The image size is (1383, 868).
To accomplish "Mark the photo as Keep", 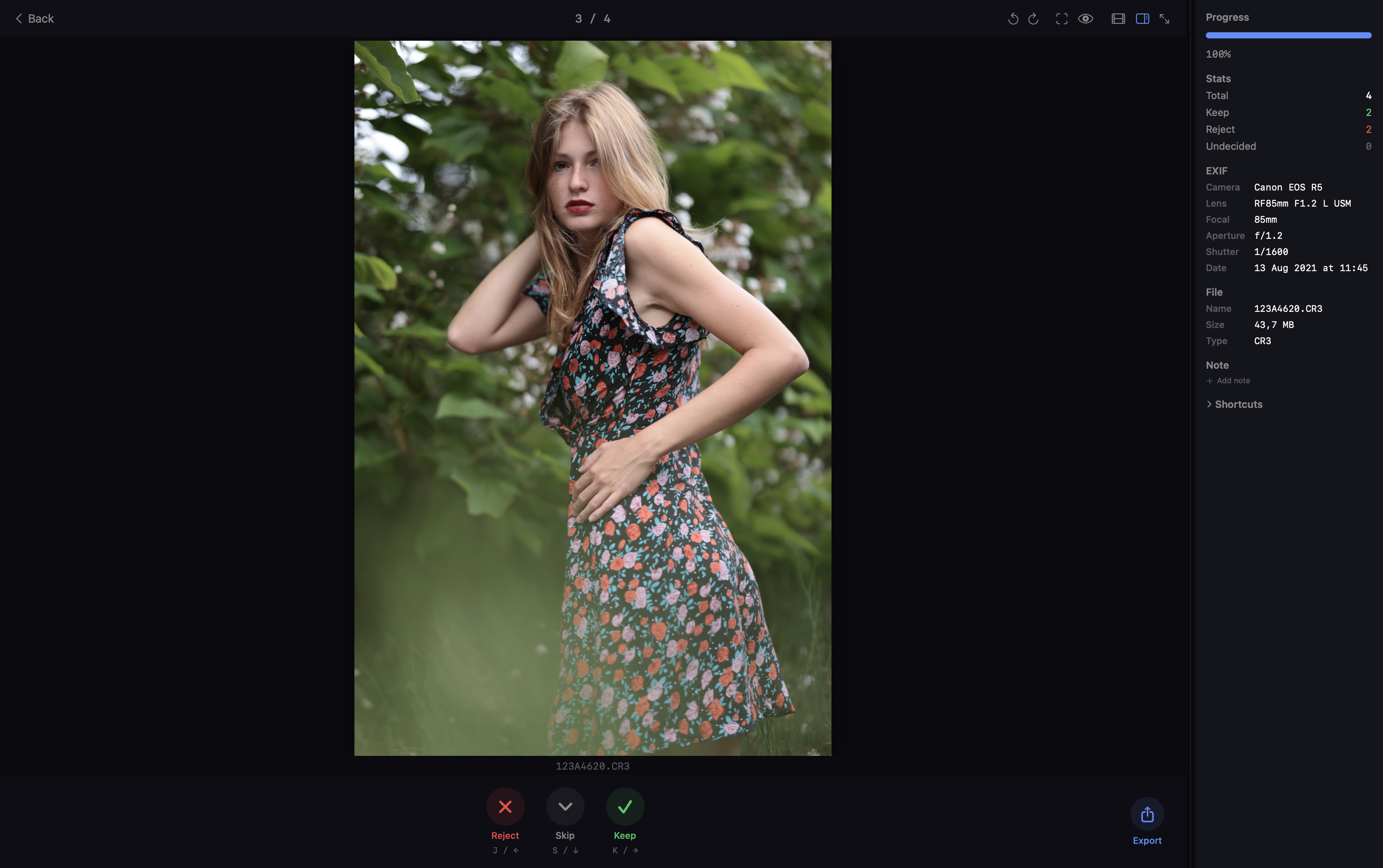I will 625,806.
